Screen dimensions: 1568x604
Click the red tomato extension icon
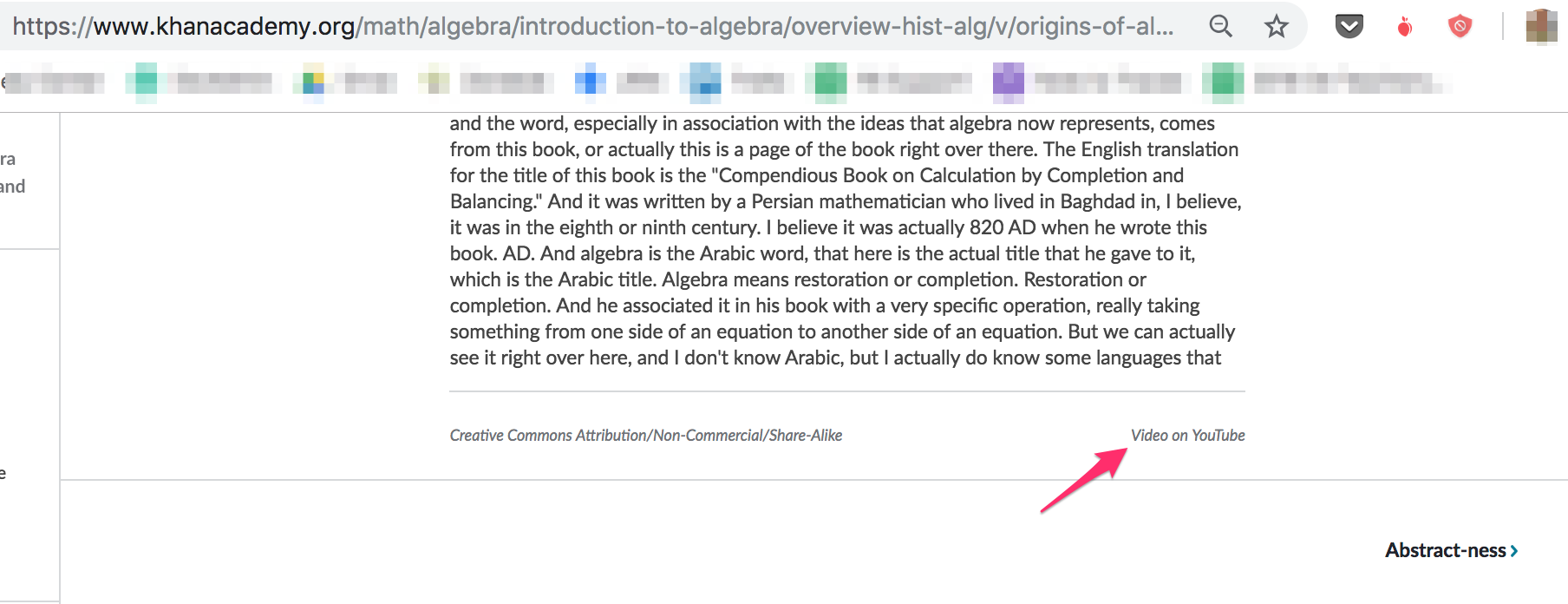pos(1404,28)
